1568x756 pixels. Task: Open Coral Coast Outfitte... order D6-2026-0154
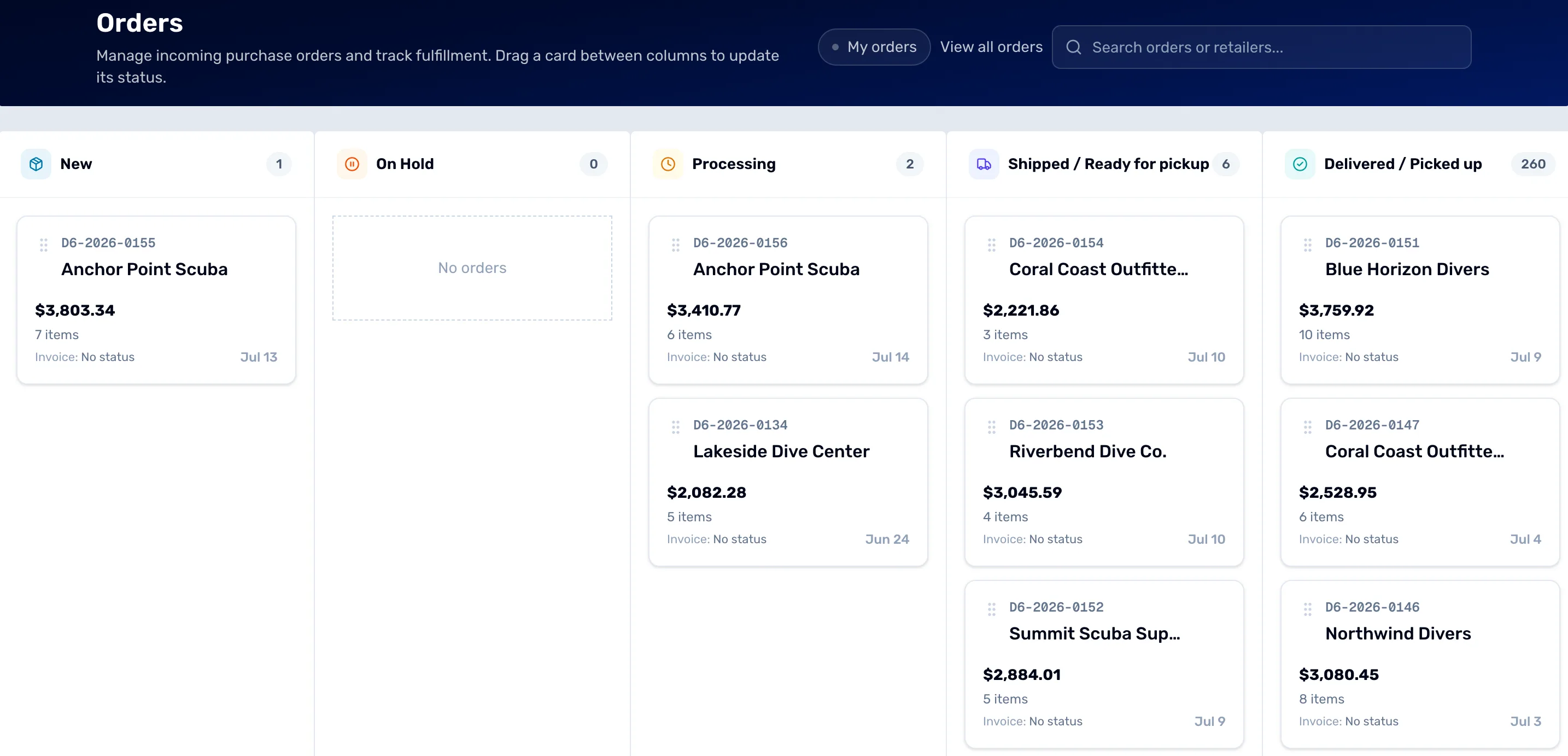click(x=1104, y=300)
